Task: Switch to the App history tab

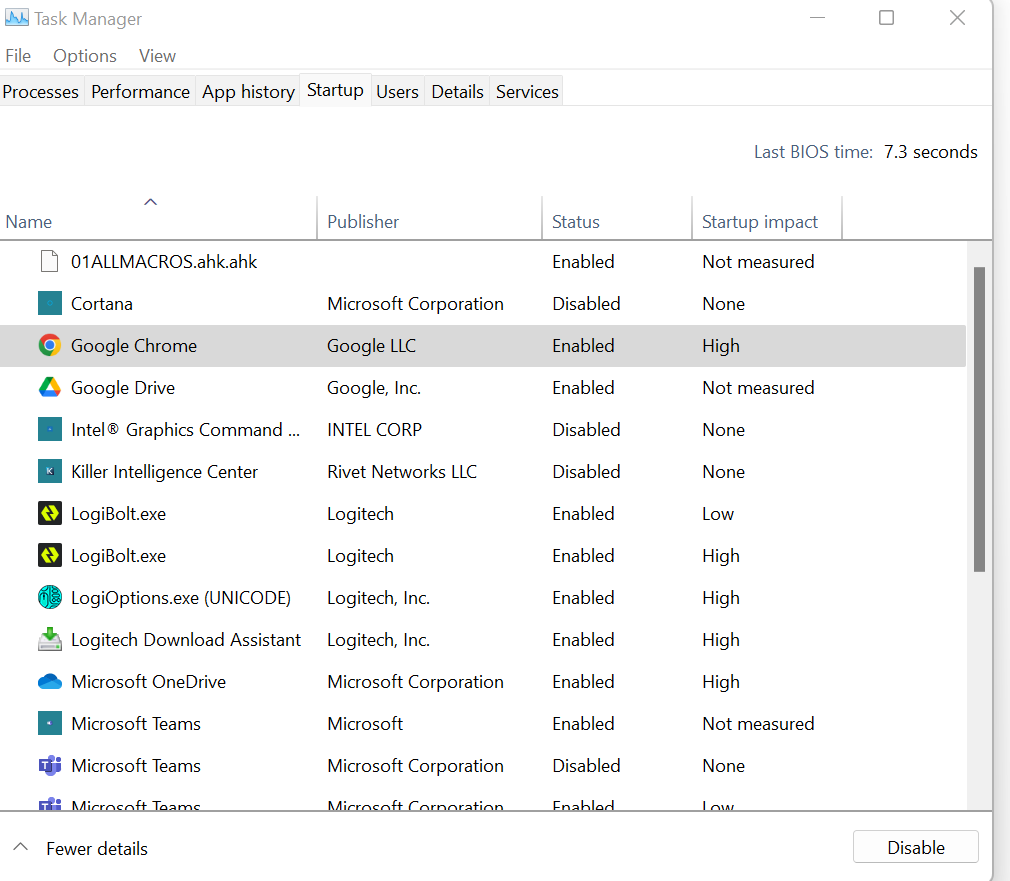Action: tap(248, 91)
